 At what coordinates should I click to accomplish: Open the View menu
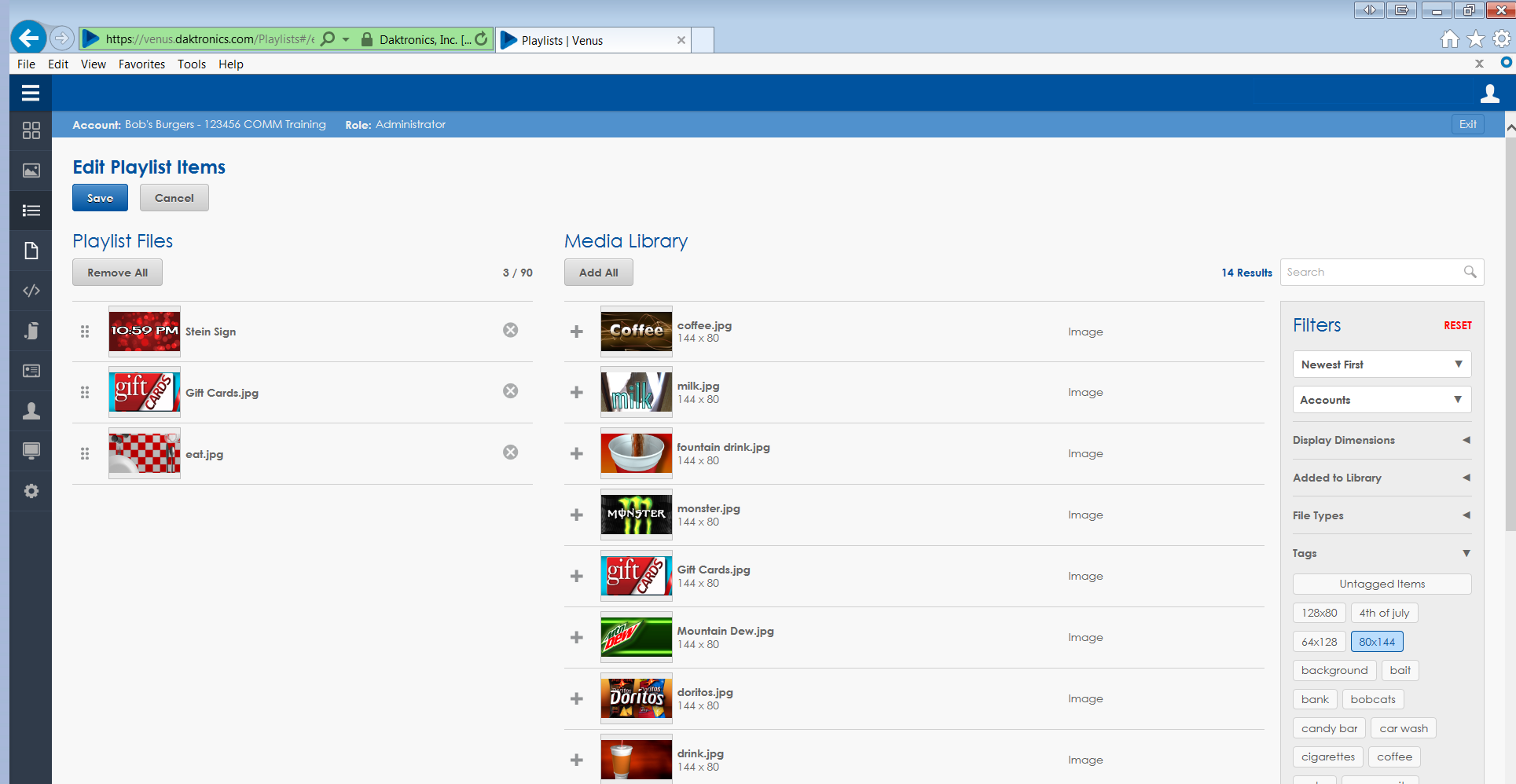pos(94,64)
